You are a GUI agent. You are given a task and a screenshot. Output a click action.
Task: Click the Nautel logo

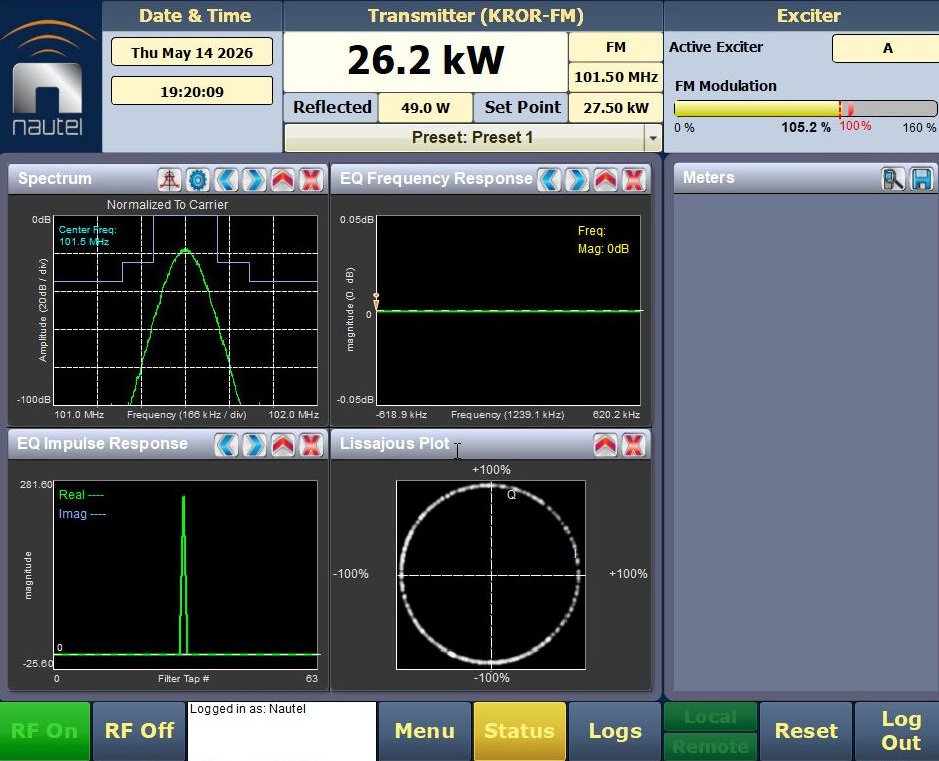coord(47,78)
